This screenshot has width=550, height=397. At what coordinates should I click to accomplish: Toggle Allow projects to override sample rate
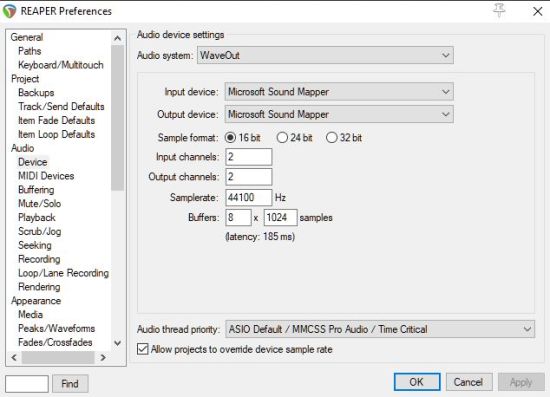click(x=235, y=349)
